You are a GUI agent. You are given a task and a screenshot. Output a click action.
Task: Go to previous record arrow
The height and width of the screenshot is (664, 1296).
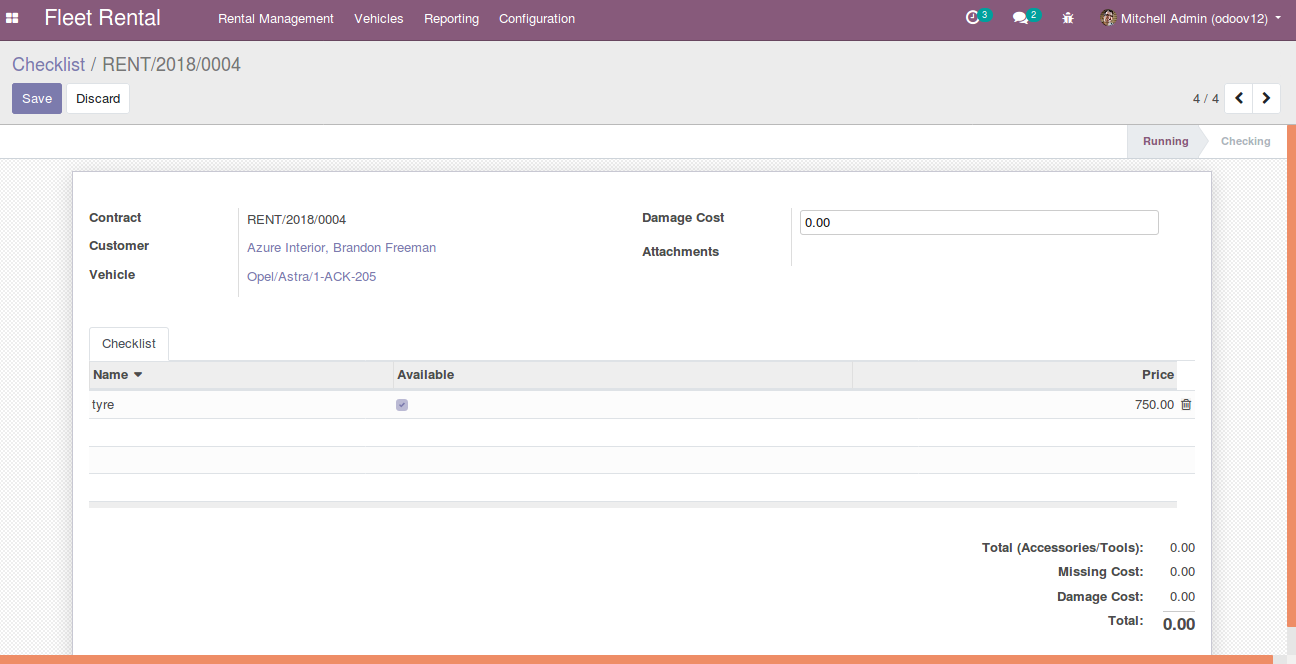tap(1238, 98)
